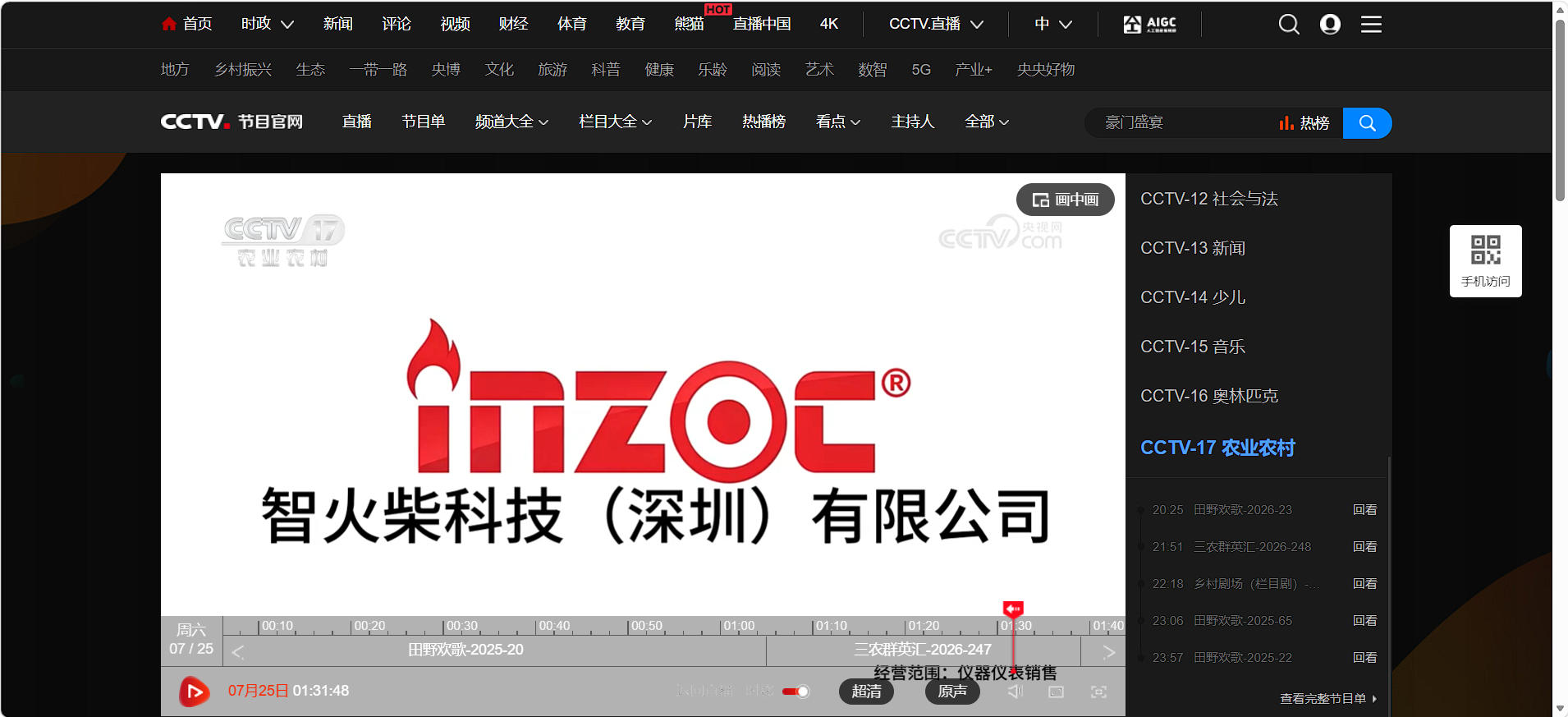Open the 中 language dropdown
Image resolution: width=1568 pixels, height=717 pixels.
click(1053, 24)
